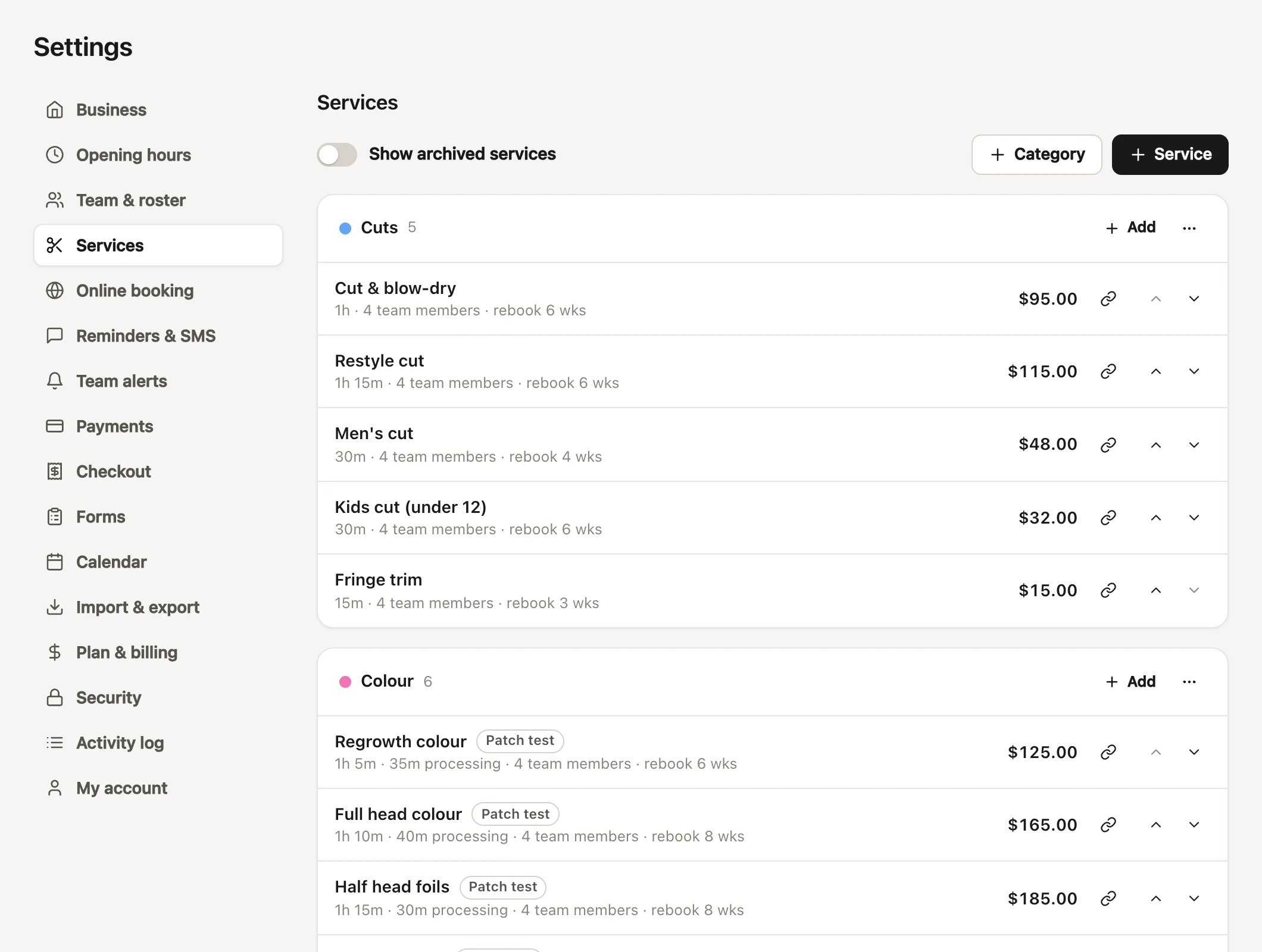Open Reminders & SMS settings
Screen dimensions: 1262x952
point(158,336)
